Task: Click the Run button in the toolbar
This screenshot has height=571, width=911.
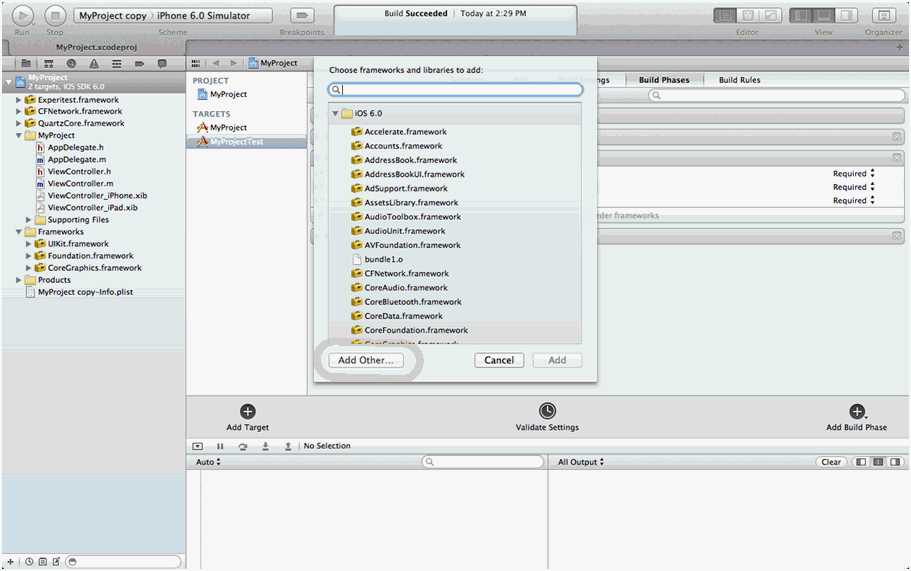Action: [x=22, y=16]
